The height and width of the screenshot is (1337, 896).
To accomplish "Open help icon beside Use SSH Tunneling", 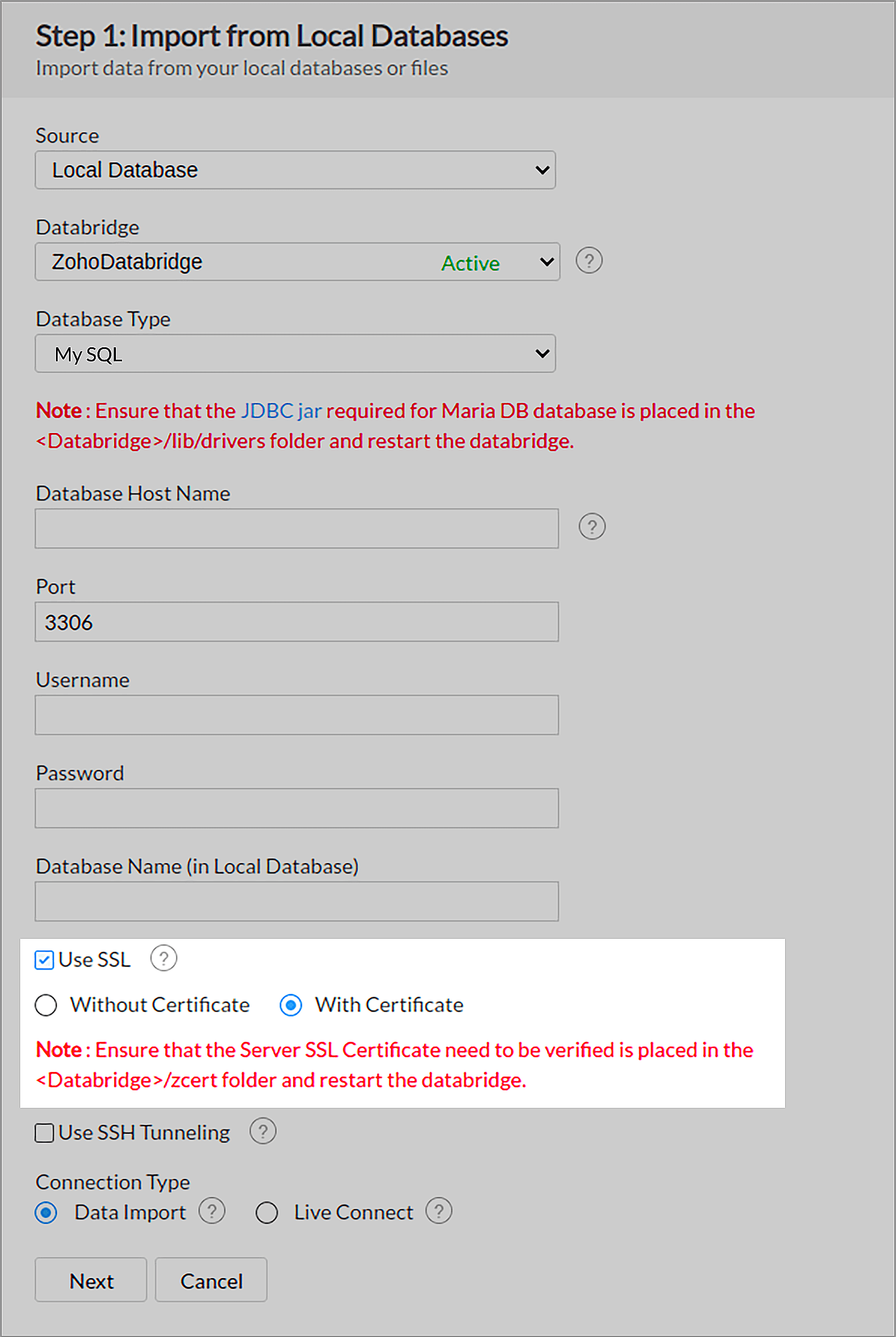I will click(x=263, y=1131).
